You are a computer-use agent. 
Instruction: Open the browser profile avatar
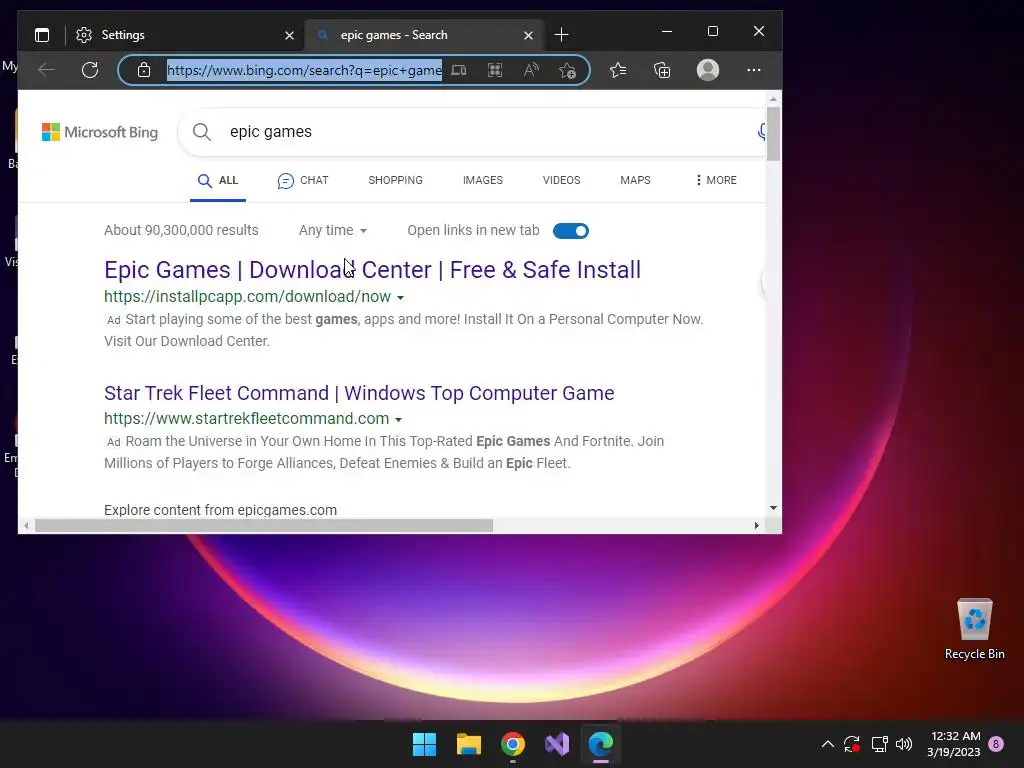[x=708, y=70]
